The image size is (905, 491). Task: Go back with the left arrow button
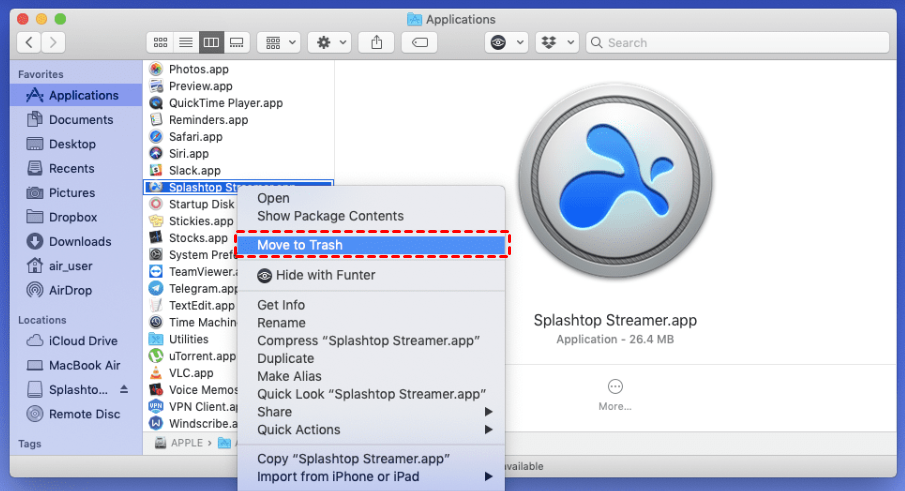click(x=29, y=43)
